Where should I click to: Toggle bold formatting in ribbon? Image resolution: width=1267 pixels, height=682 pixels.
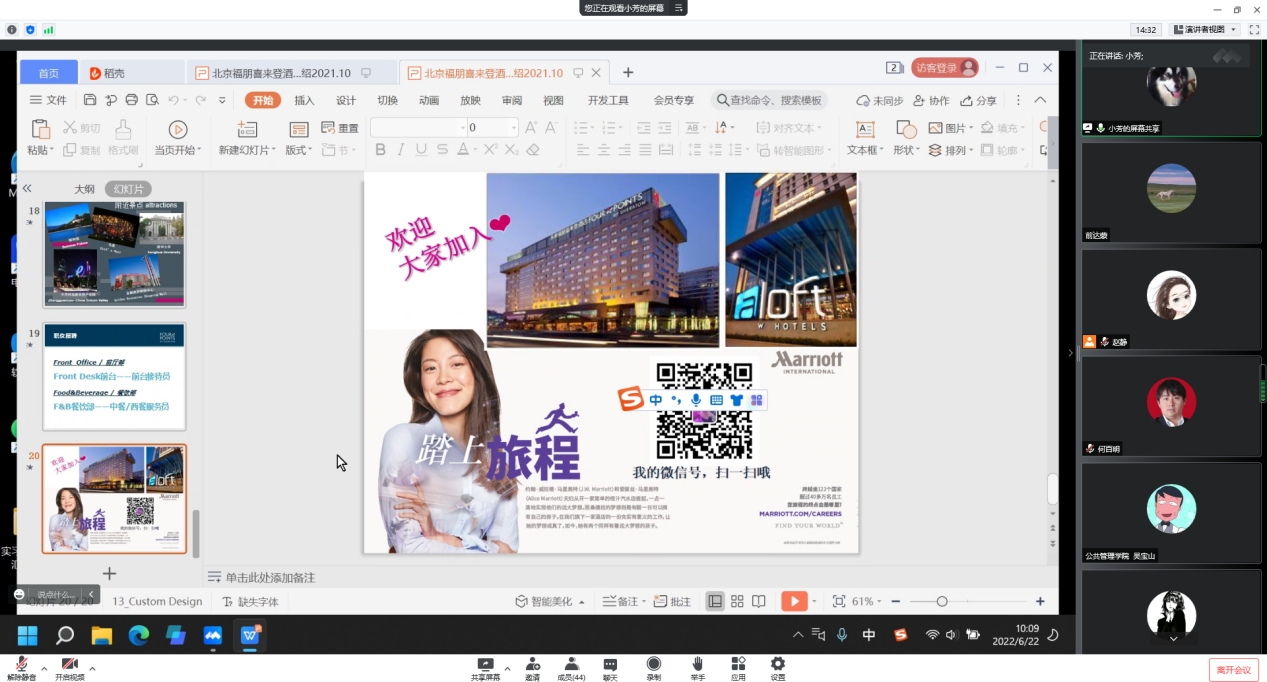point(380,150)
